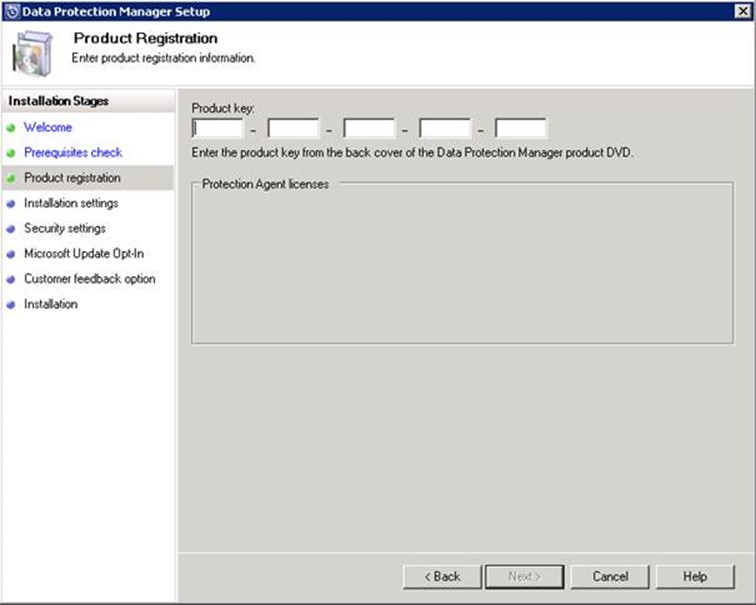
Task: Select the Installation settings stage
Action: [x=71, y=203]
